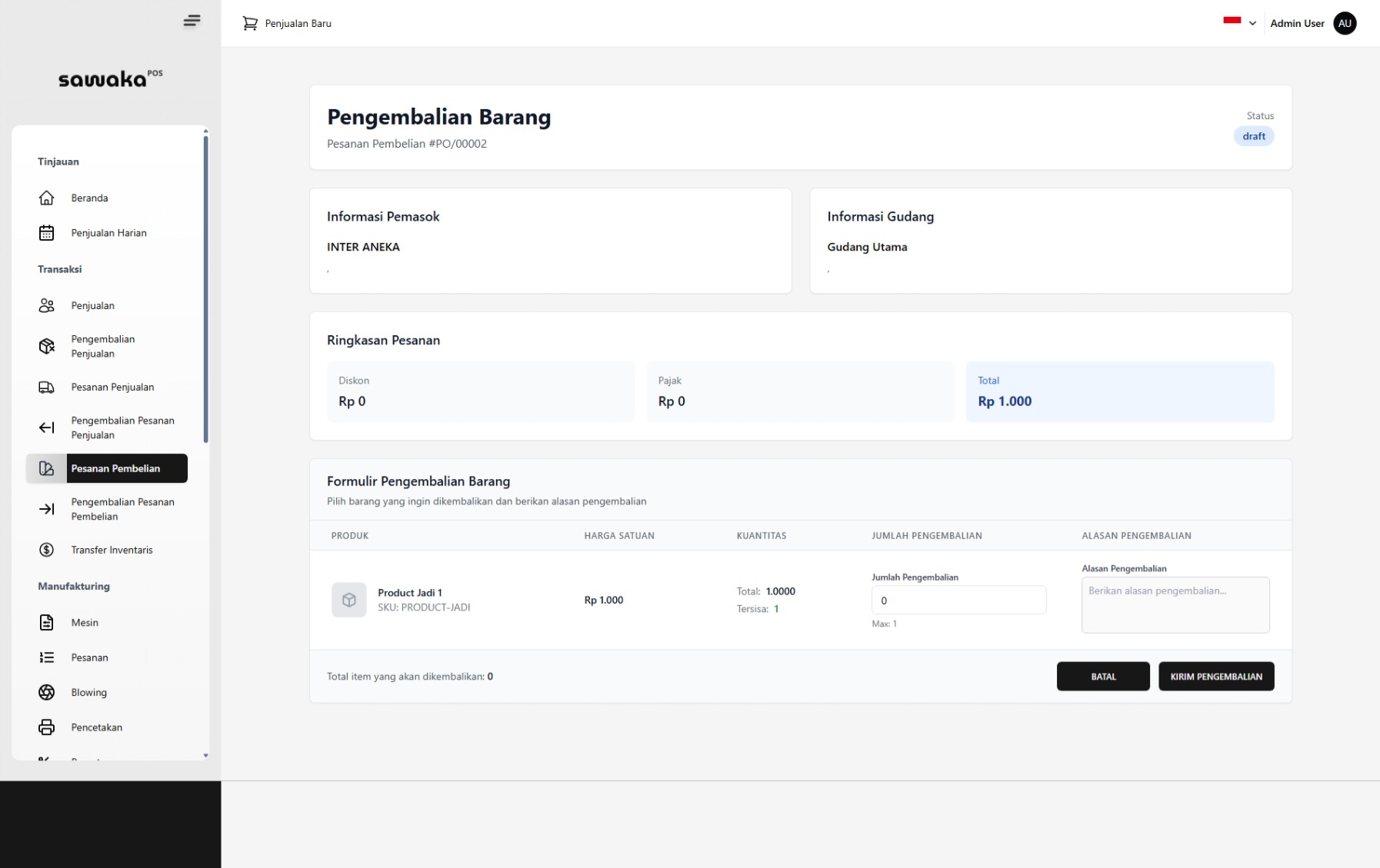The height and width of the screenshot is (868, 1380).
Task: Select Pesanan Pembelian in sidebar
Action: point(115,468)
